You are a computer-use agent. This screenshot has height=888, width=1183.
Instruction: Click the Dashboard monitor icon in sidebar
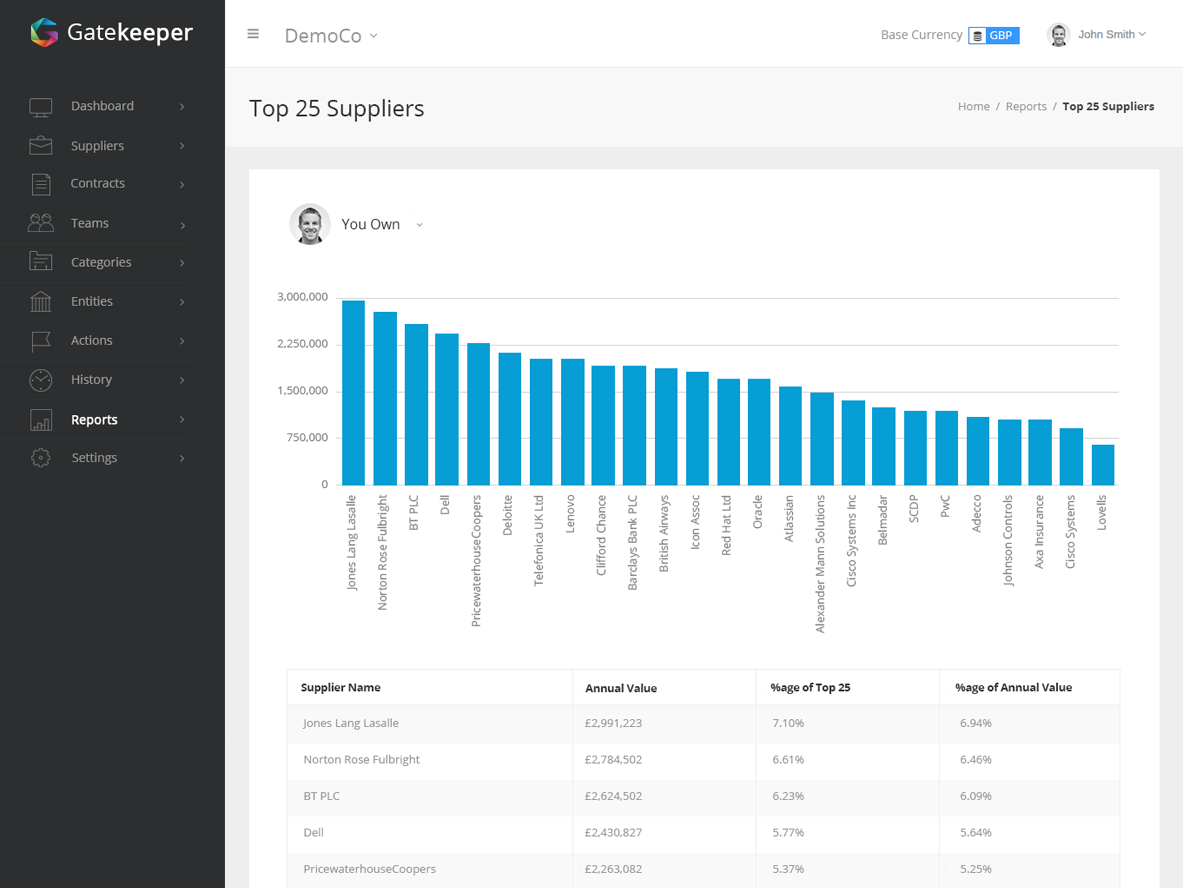(41, 107)
